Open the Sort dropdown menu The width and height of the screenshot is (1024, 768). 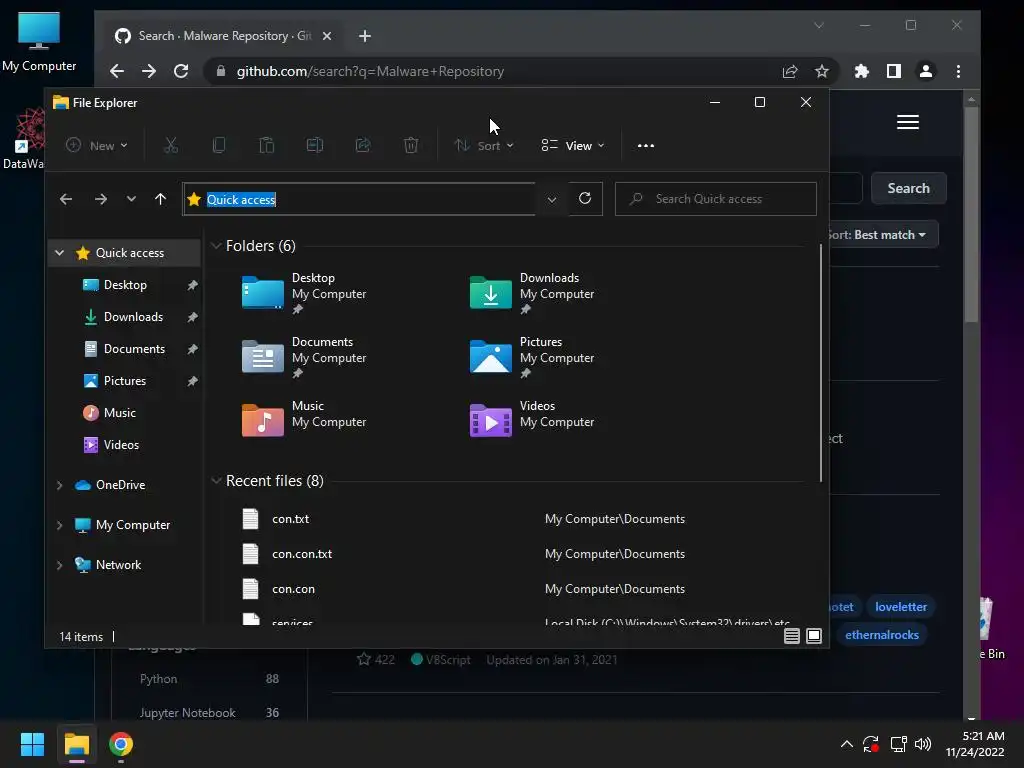(x=484, y=146)
